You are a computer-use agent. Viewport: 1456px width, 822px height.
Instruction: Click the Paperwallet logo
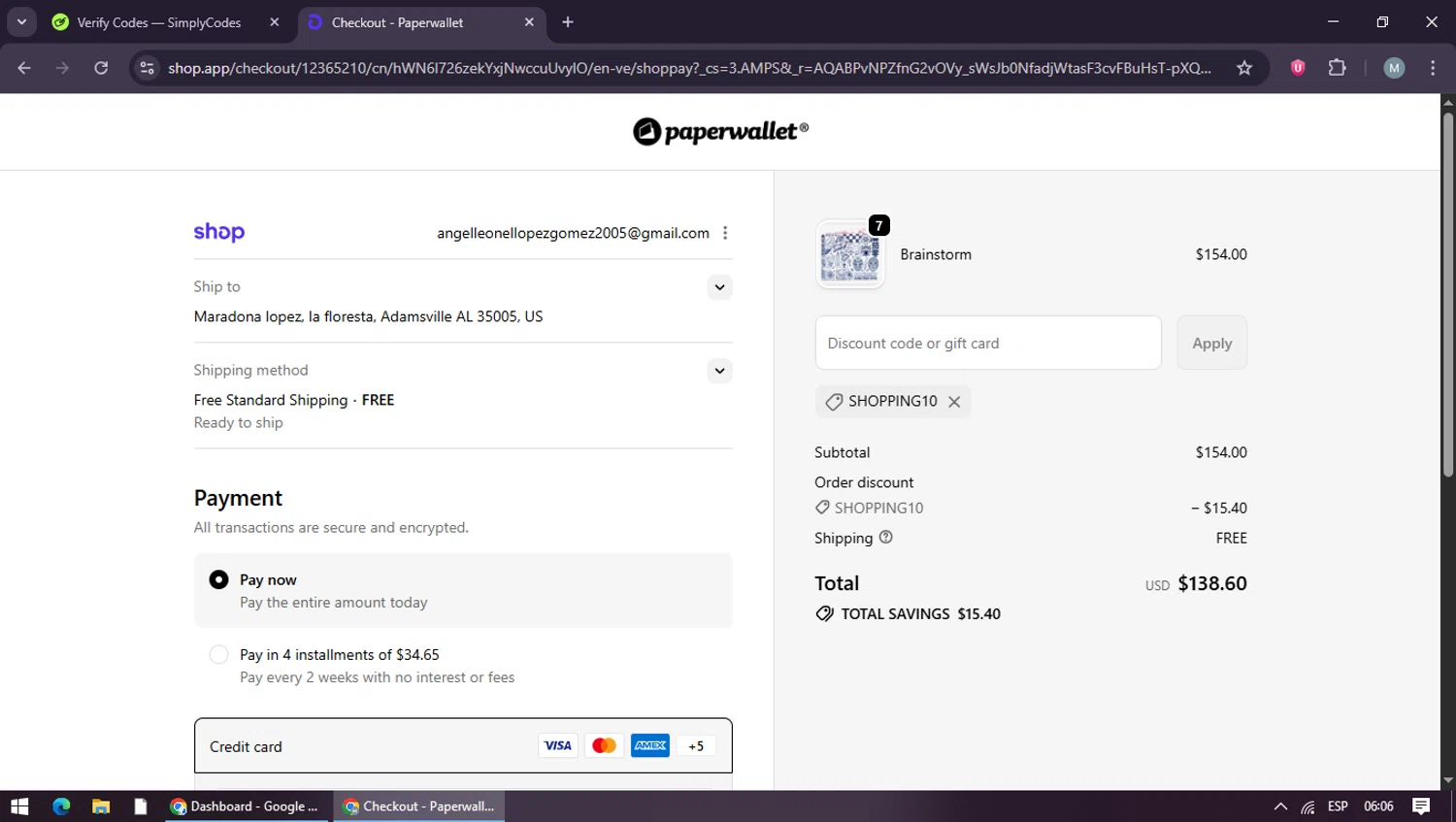pos(720,132)
